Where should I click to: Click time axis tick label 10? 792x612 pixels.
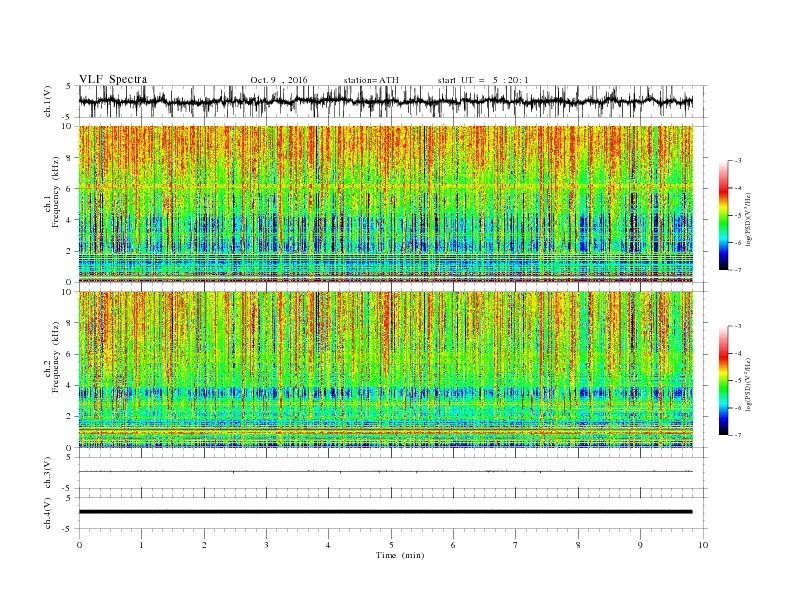pos(703,545)
